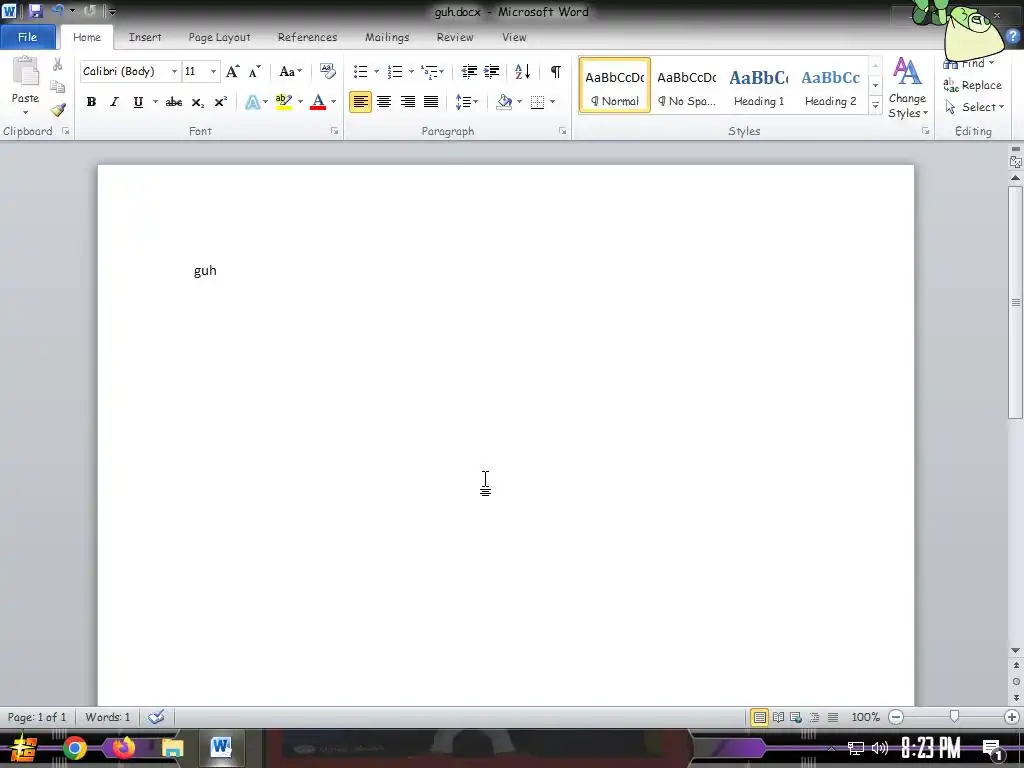This screenshot has width=1024, height=768.
Task: Open the Calibri (Body) font name dropdown
Action: click(174, 71)
